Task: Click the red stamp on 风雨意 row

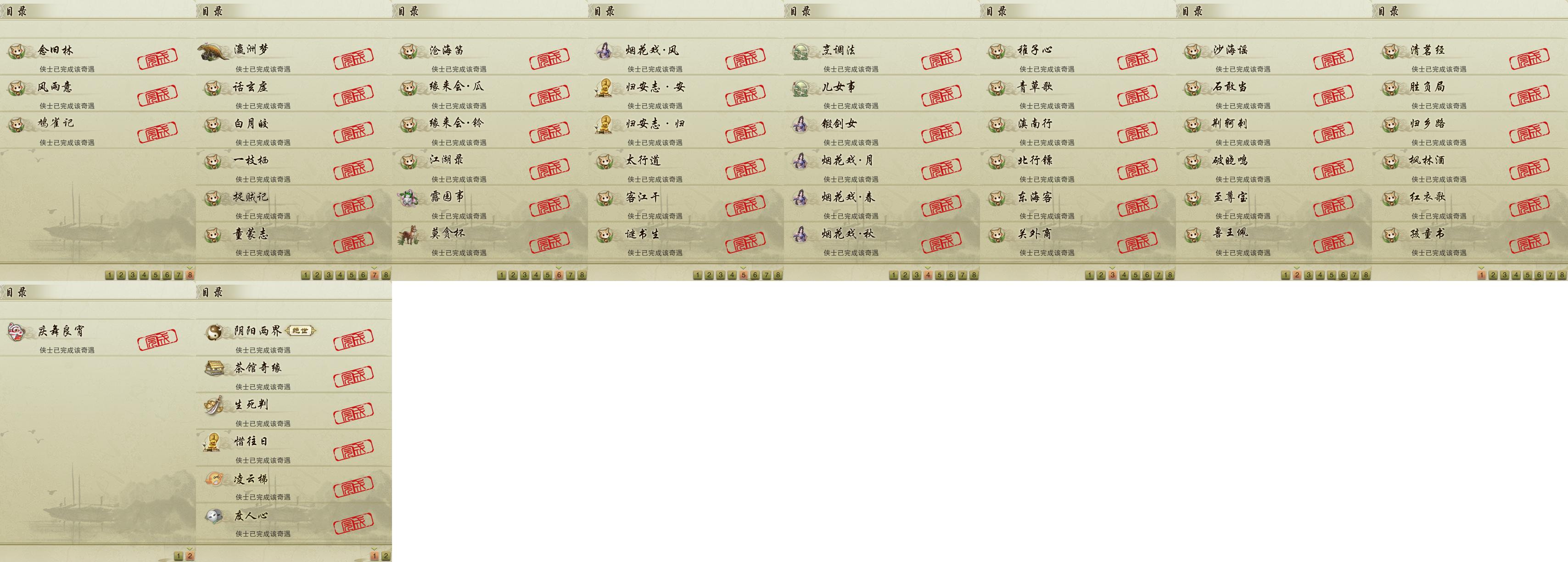Action: pos(157,95)
